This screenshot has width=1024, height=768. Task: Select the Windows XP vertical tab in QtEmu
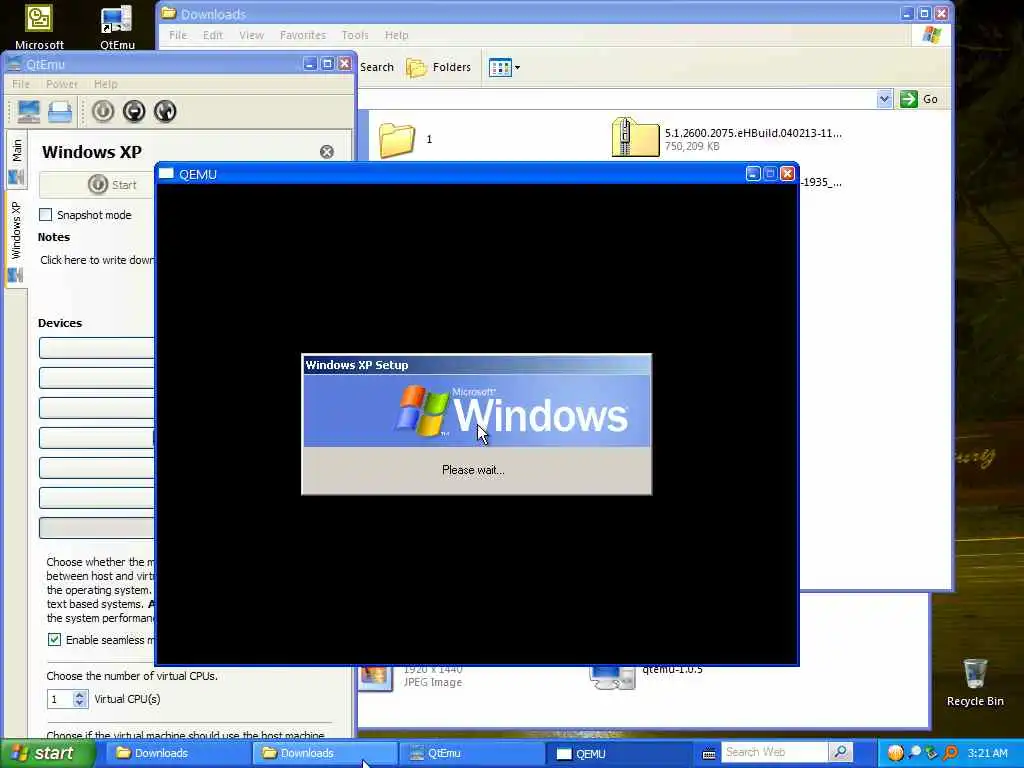[x=16, y=240]
